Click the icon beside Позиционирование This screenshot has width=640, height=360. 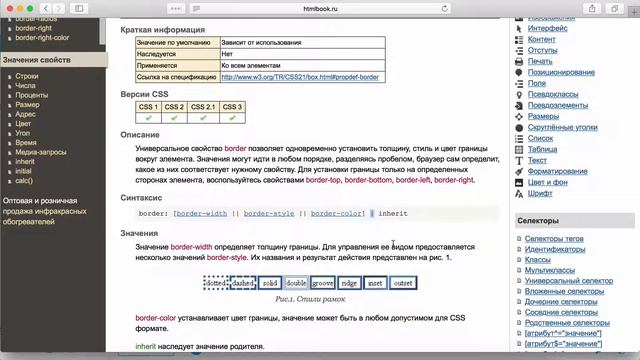pos(519,72)
